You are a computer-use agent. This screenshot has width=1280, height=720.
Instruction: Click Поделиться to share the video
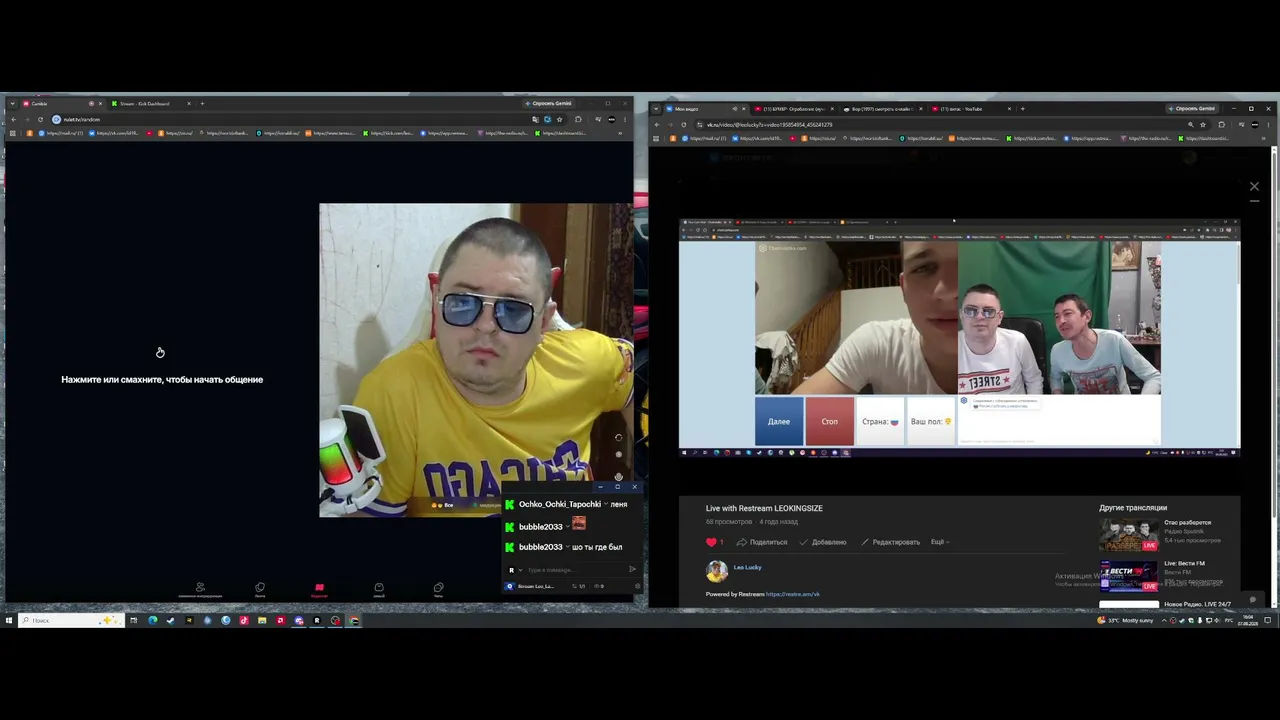tap(762, 542)
